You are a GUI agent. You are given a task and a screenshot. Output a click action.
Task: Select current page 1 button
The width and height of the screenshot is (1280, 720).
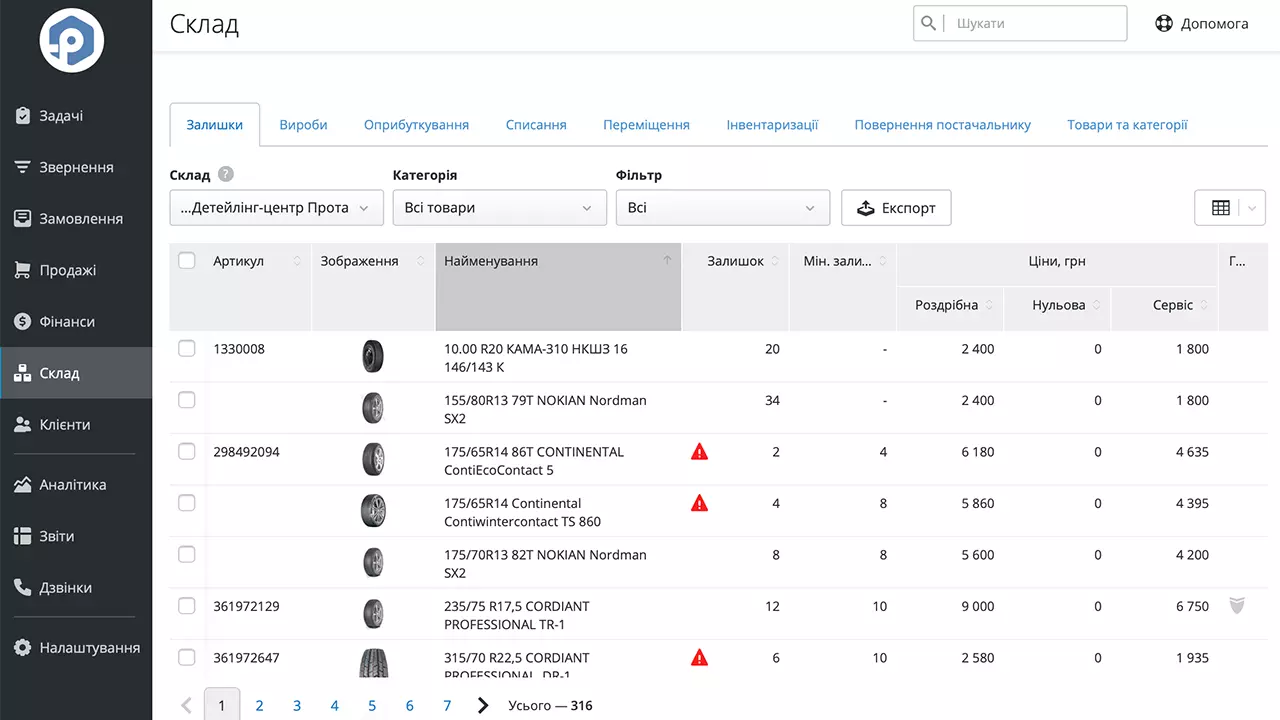[222, 704]
